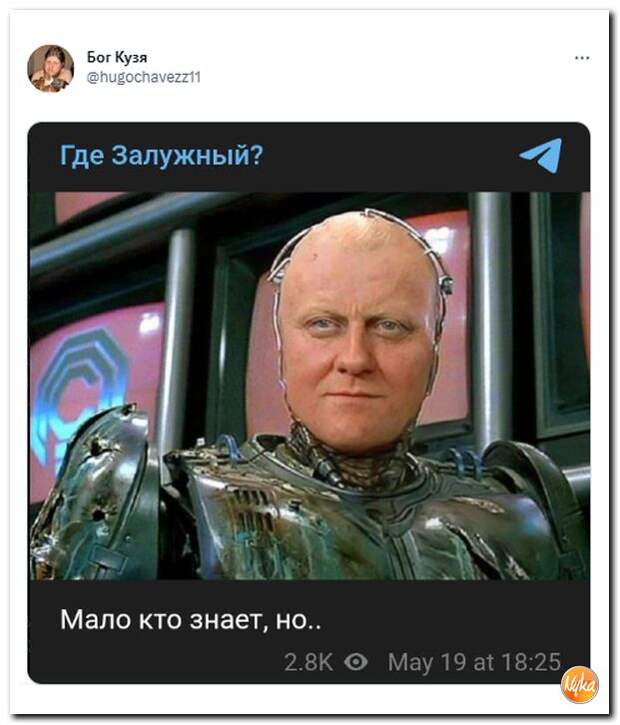Click the eye views icon

pos(356,662)
